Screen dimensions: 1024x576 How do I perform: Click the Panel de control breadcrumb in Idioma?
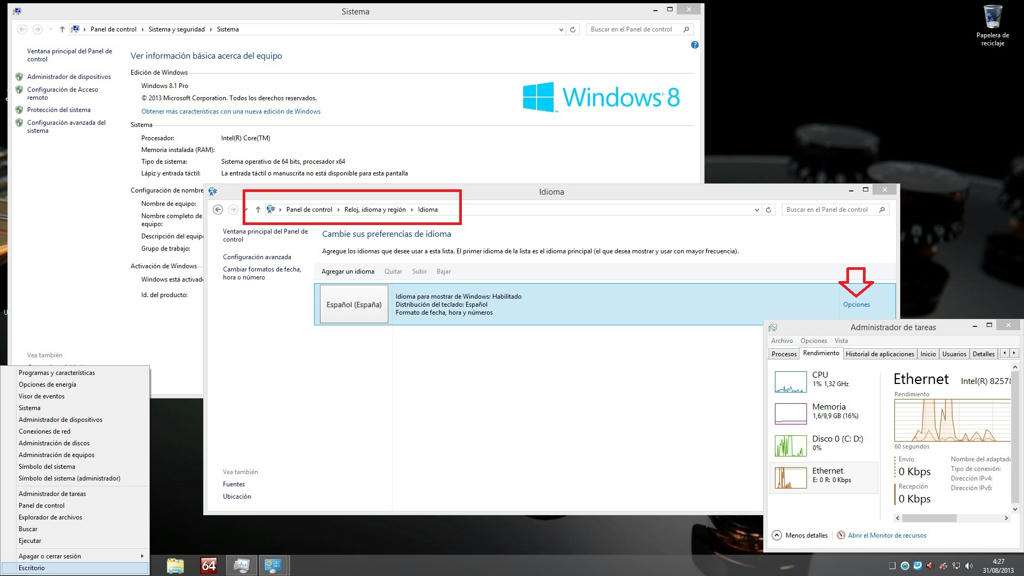coord(309,210)
